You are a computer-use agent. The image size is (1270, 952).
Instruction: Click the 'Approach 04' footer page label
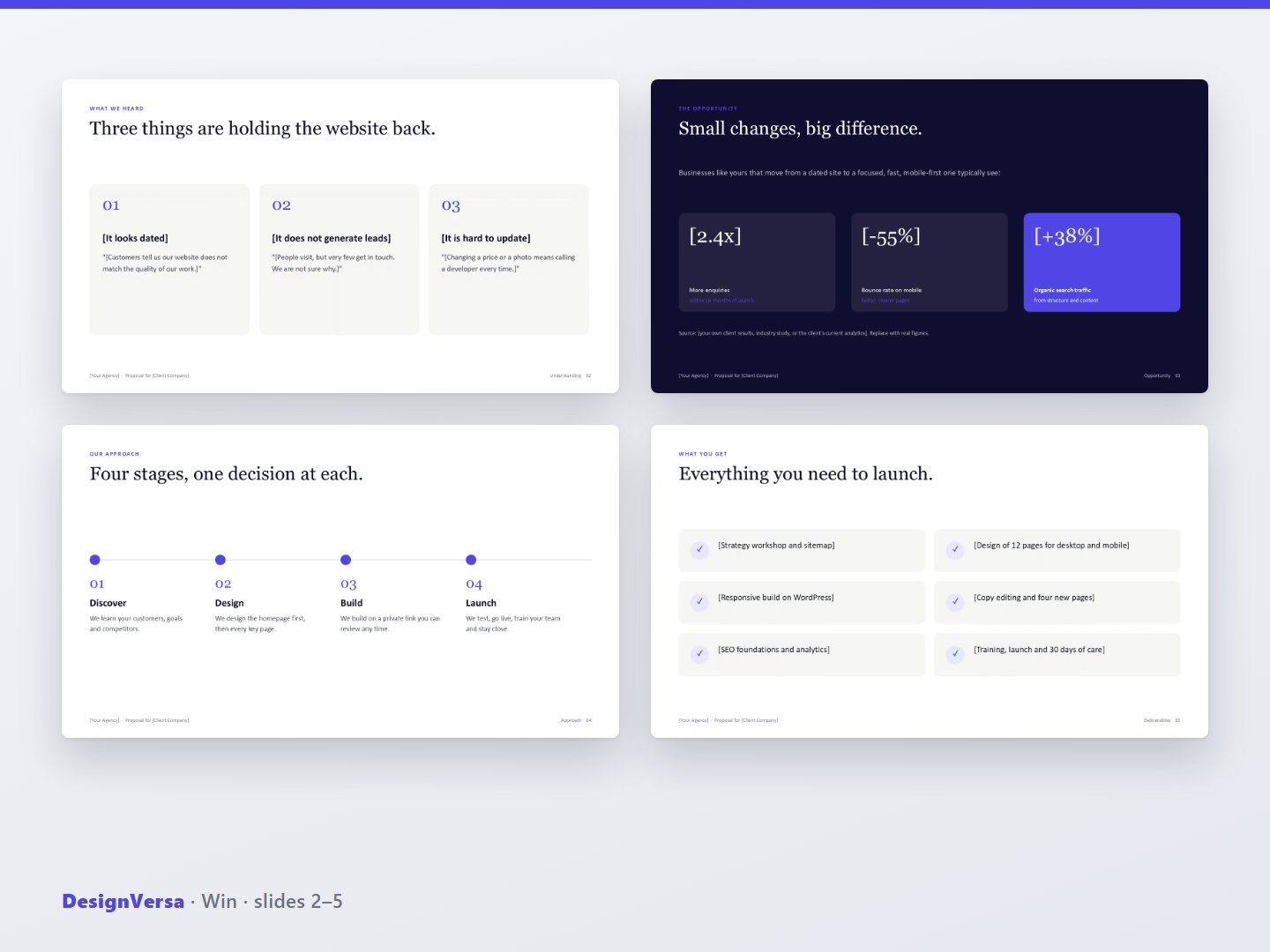tap(576, 720)
